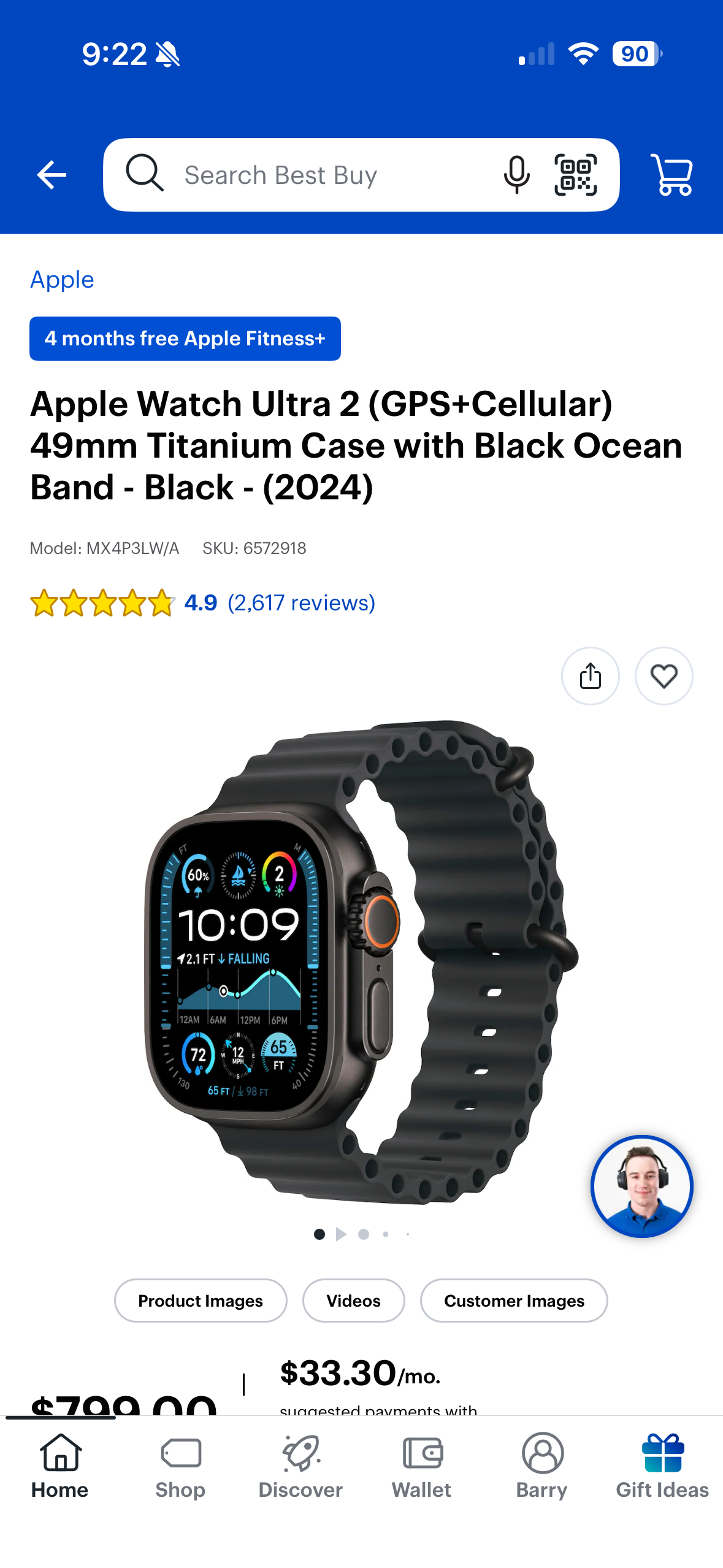
Task: Tap the 4 months free Apple Fitness+ badge
Action: pyautogui.click(x=185, y=339)
